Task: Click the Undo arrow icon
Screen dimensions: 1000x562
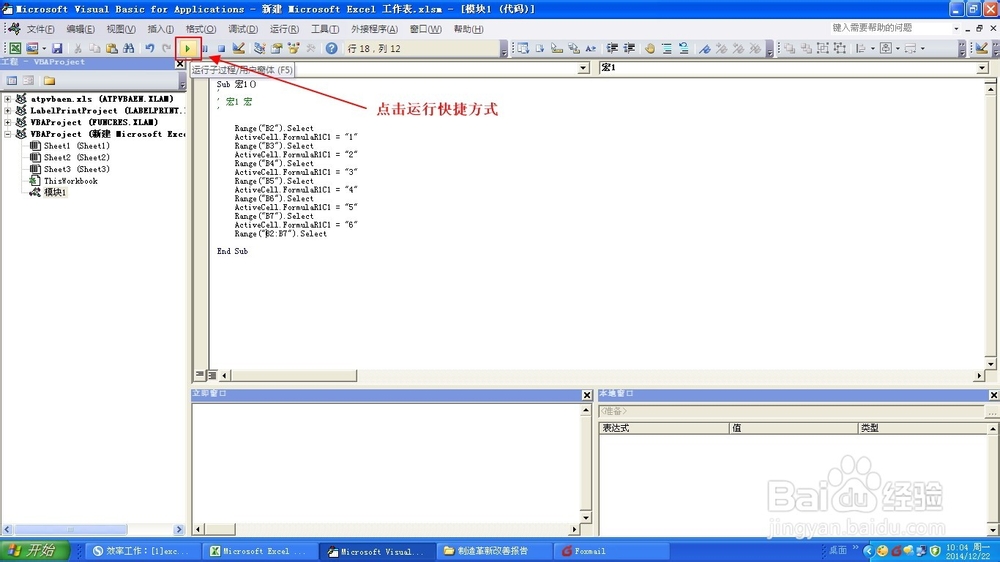Action: [149, 48]
